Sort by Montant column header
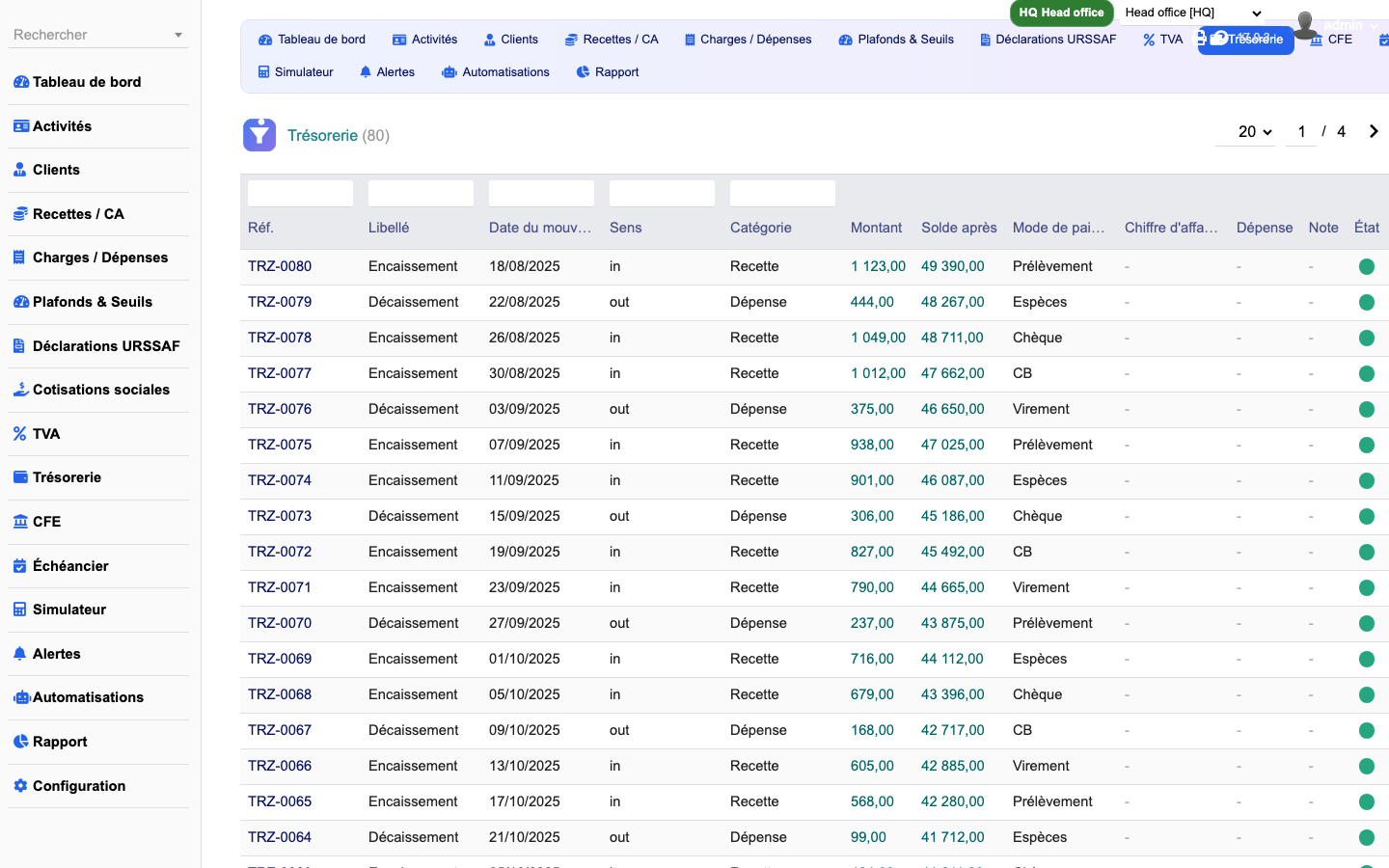This screenshot has height=868, width=1389. [876, 228]
